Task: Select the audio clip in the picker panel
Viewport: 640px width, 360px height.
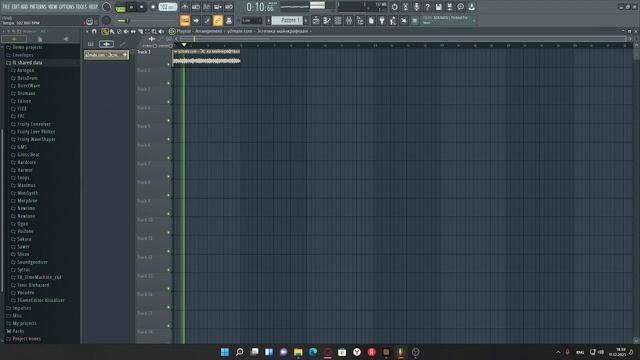Action: click(107, 55)
